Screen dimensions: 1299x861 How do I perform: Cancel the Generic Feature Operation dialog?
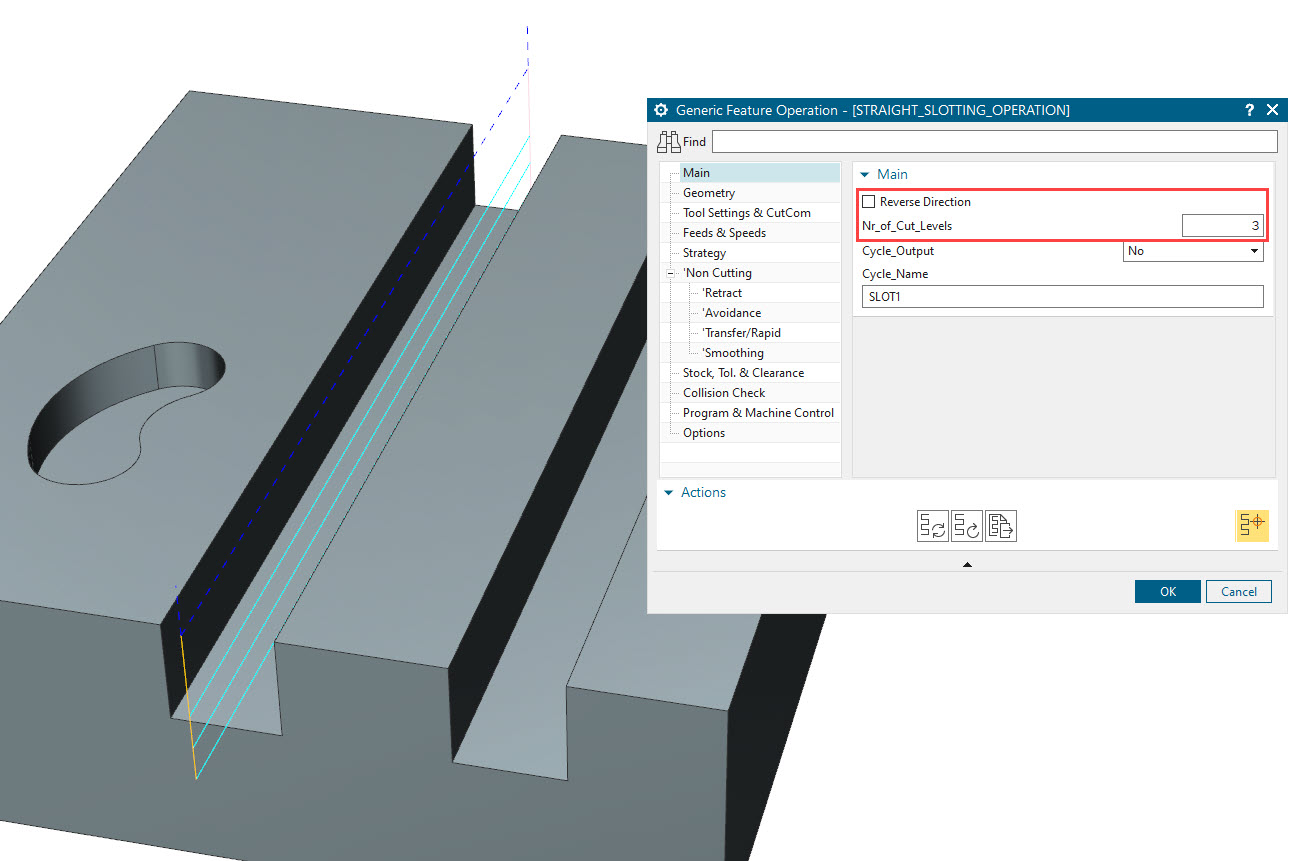[x=1238, y=591]
